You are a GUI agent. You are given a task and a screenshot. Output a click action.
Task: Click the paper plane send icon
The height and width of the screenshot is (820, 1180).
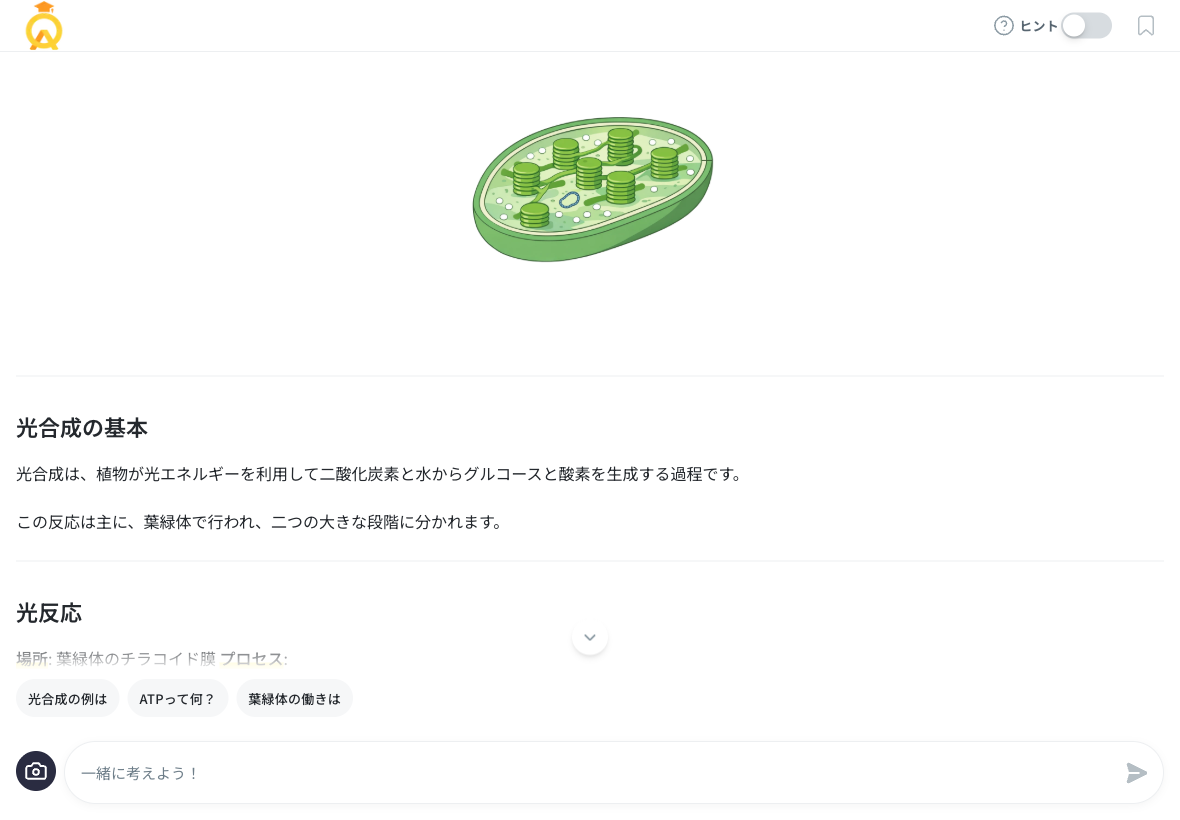coord(1137,773)
